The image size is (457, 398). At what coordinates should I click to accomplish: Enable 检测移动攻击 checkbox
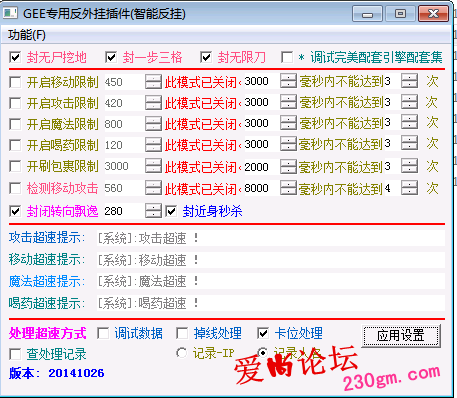tap(15, 188)
